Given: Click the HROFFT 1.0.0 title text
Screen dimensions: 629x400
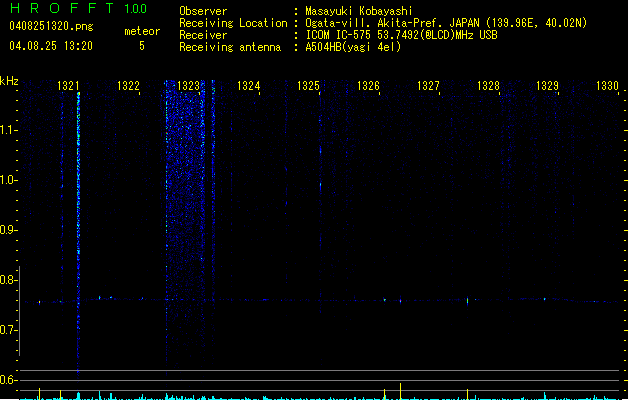Looking at the screenshot, I should pyautogui.click(x=79, y=8).
